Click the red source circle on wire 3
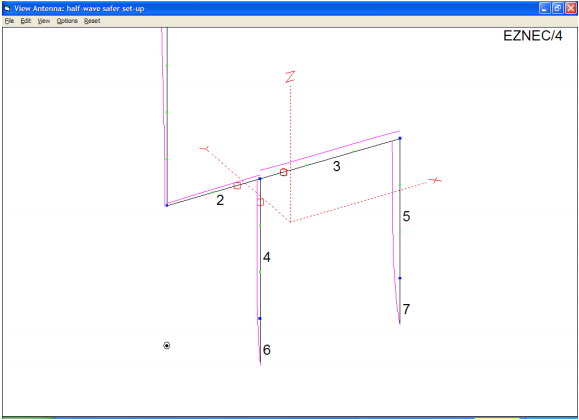 click(283, 172)
